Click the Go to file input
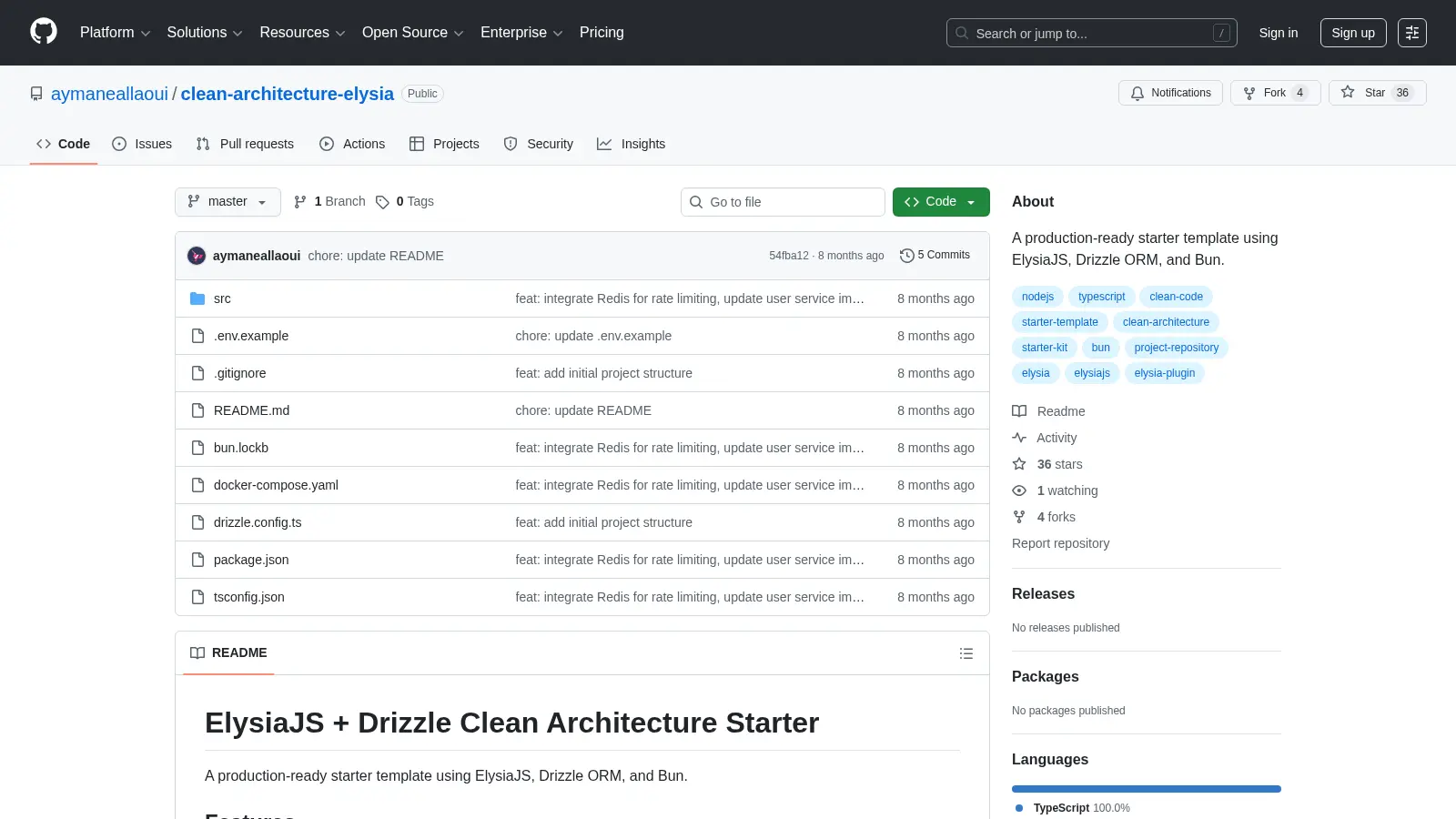 [783, 202]
